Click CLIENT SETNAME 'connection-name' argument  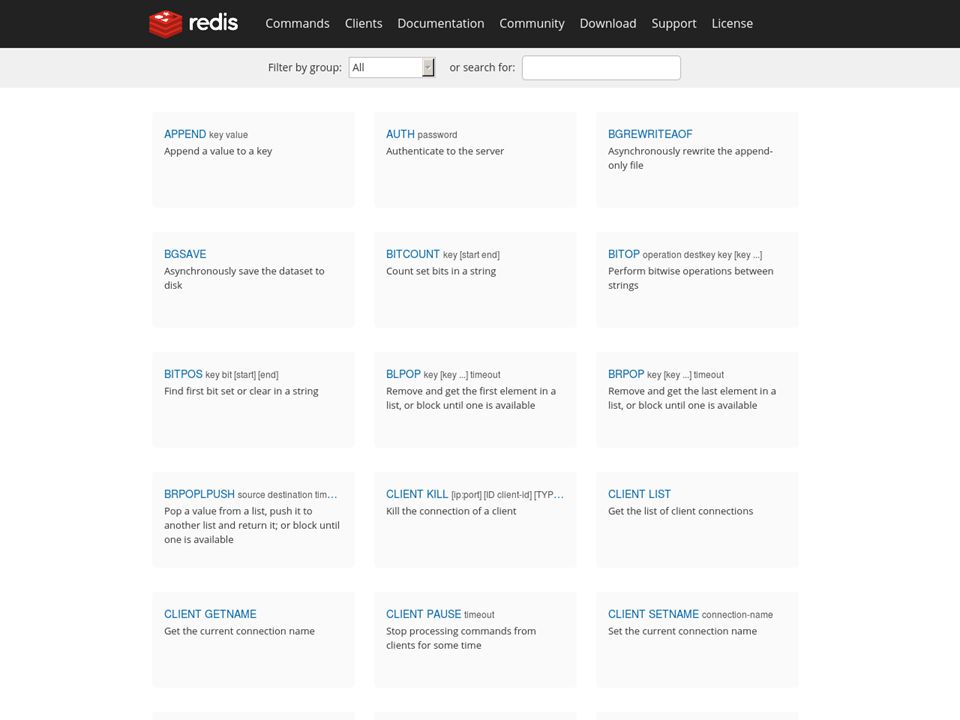click(x=737, y=615)
